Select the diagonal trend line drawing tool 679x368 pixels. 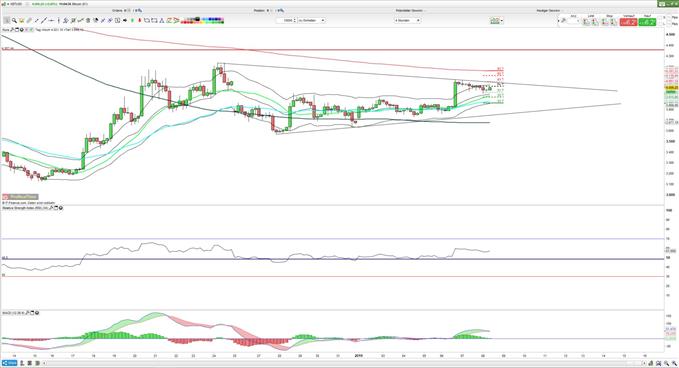[43, 20]
